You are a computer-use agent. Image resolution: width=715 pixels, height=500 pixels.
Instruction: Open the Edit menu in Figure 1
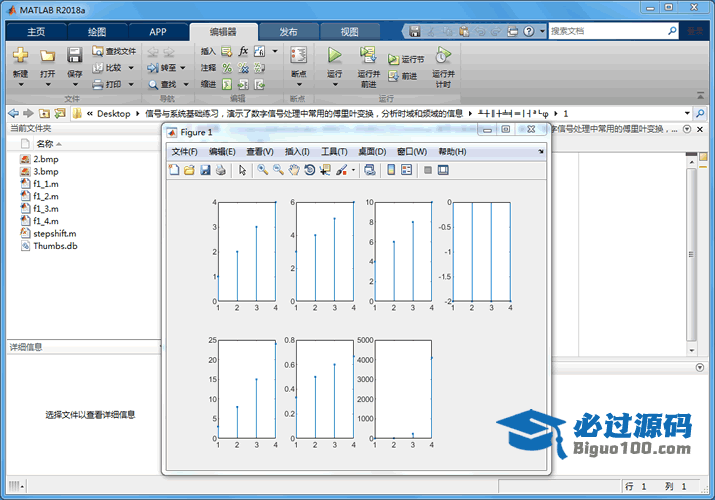pos(222,152)
